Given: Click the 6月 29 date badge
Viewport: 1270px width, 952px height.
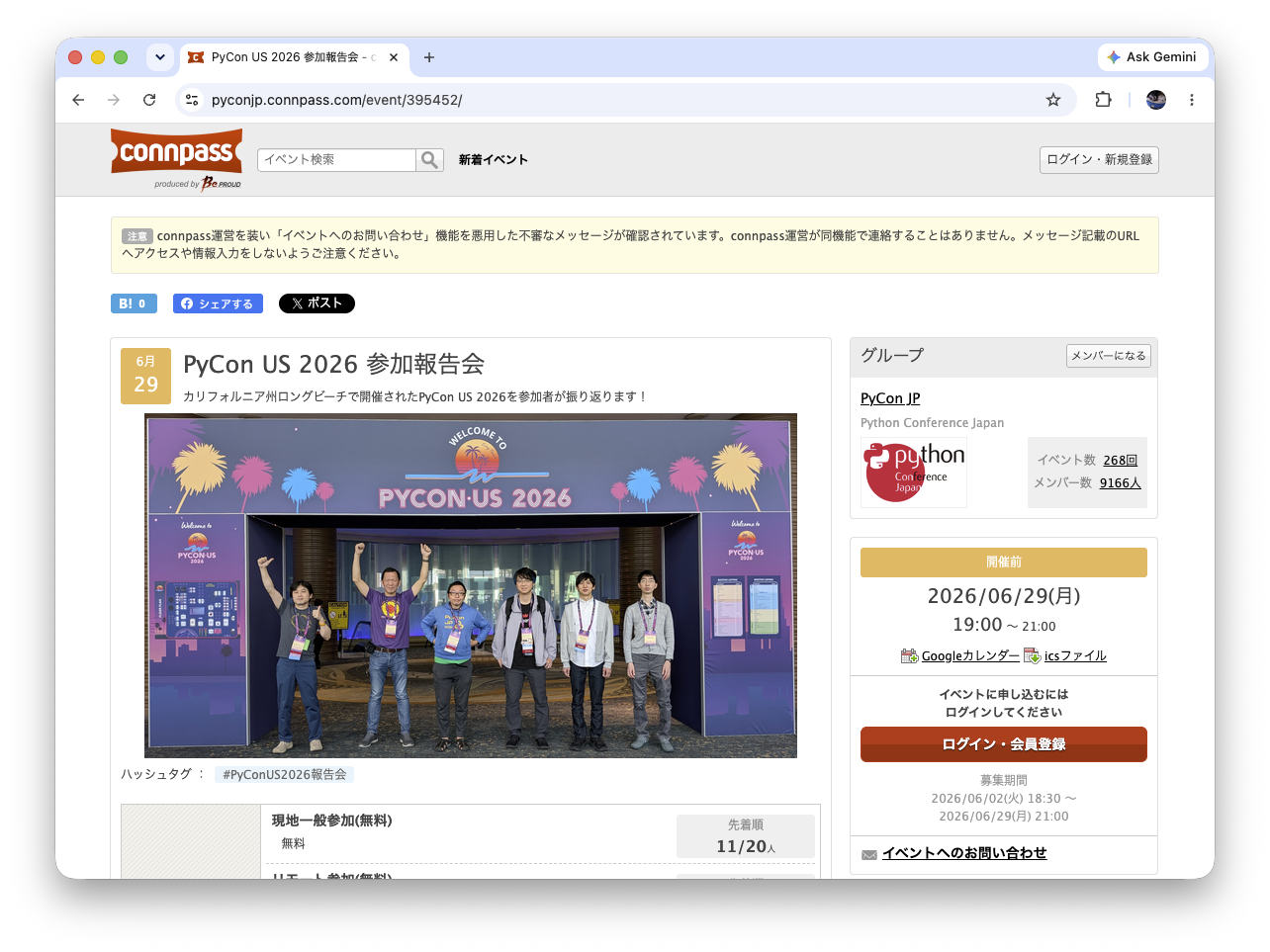Looking at the screenshot, I should coord(145,376).
